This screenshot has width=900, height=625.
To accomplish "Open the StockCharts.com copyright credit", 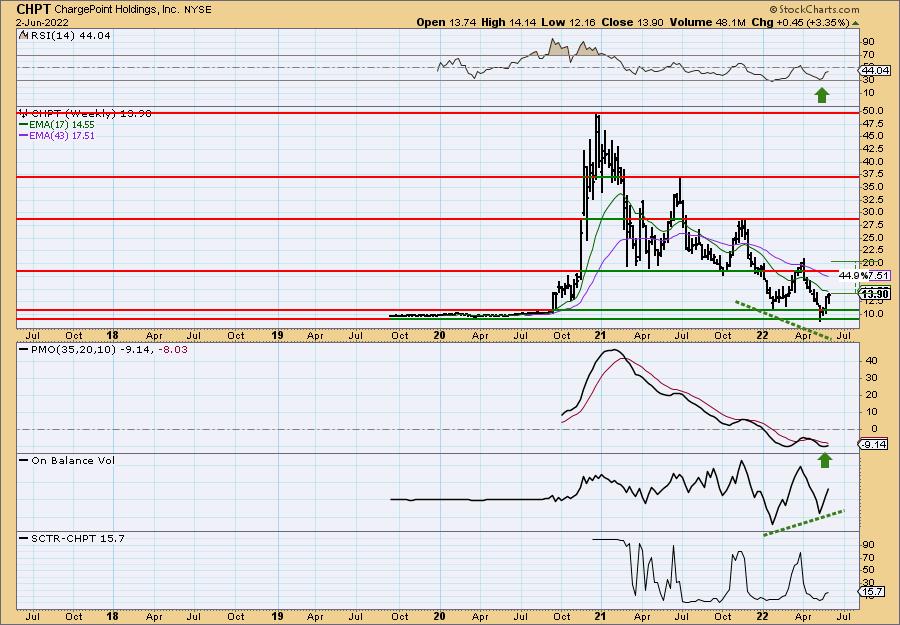I will click(x=814, y=9).
